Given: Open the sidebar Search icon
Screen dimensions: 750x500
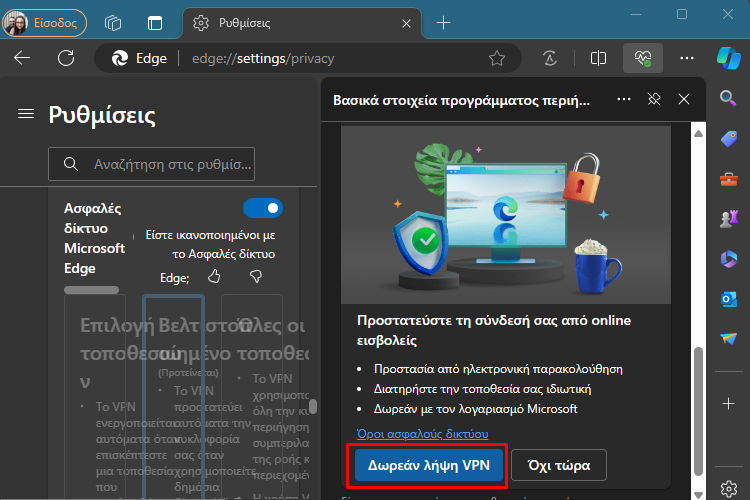Looking at the screenshot, I should (728, 98).
